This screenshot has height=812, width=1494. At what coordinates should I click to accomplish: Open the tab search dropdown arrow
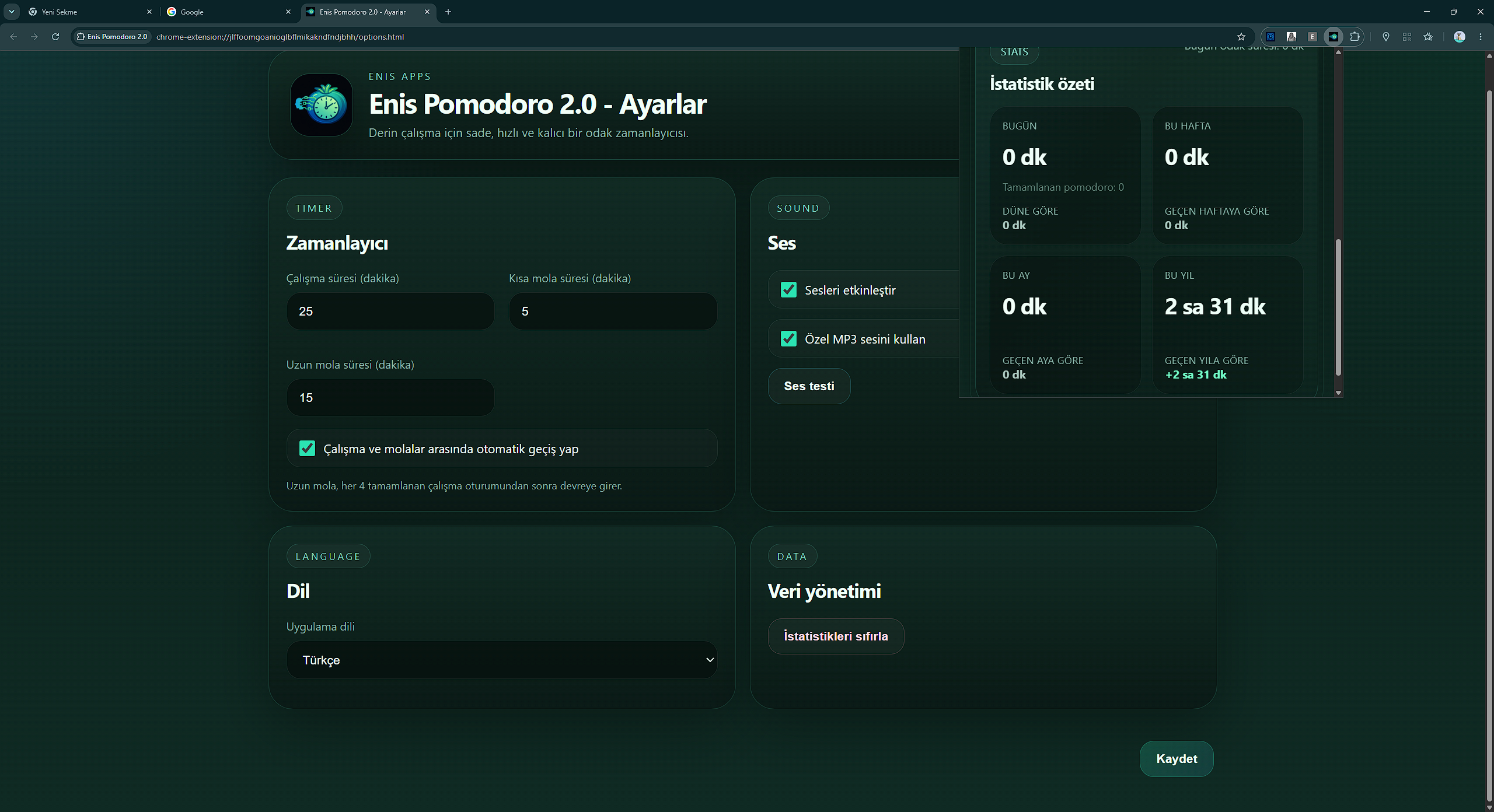tap(12, 12)
